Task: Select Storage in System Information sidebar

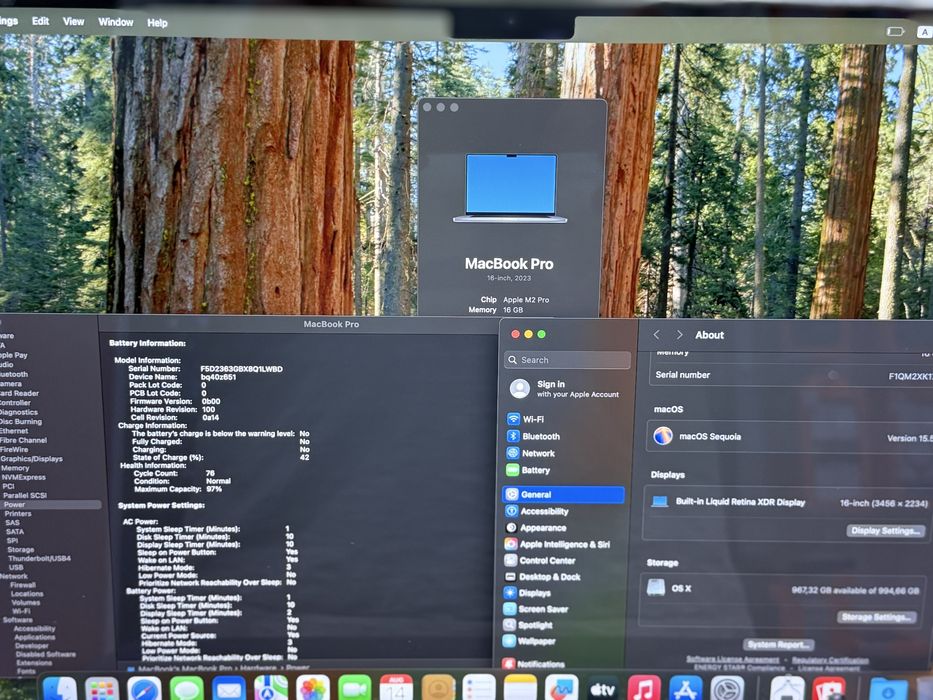Action: [21, 549]
